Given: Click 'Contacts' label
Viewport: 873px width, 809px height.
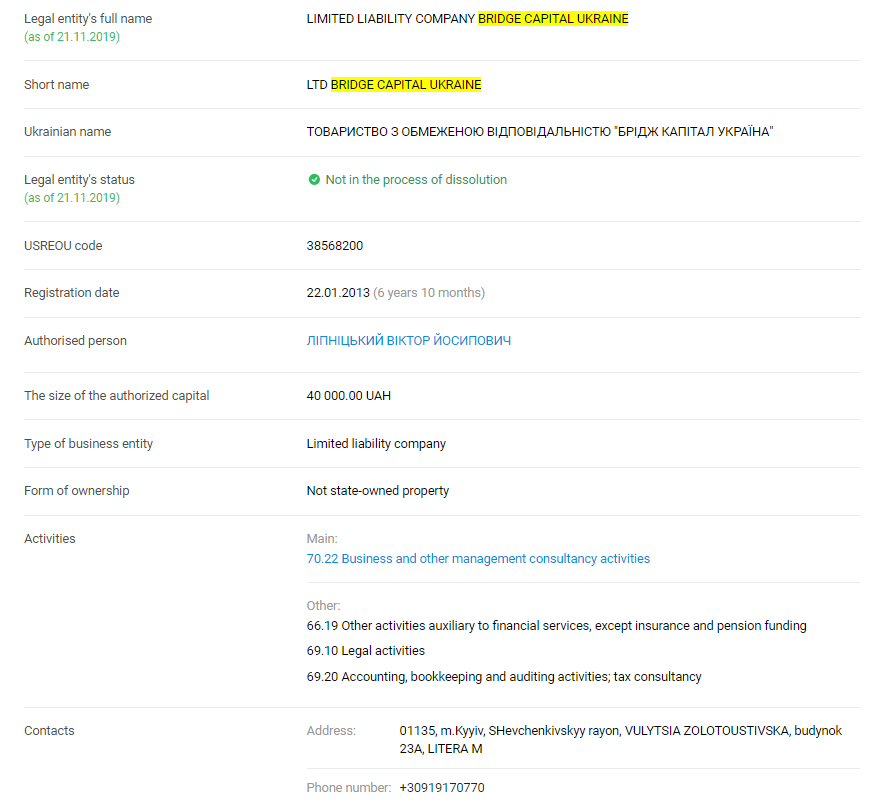Looking at the screenshot, I should pos(49,730).
